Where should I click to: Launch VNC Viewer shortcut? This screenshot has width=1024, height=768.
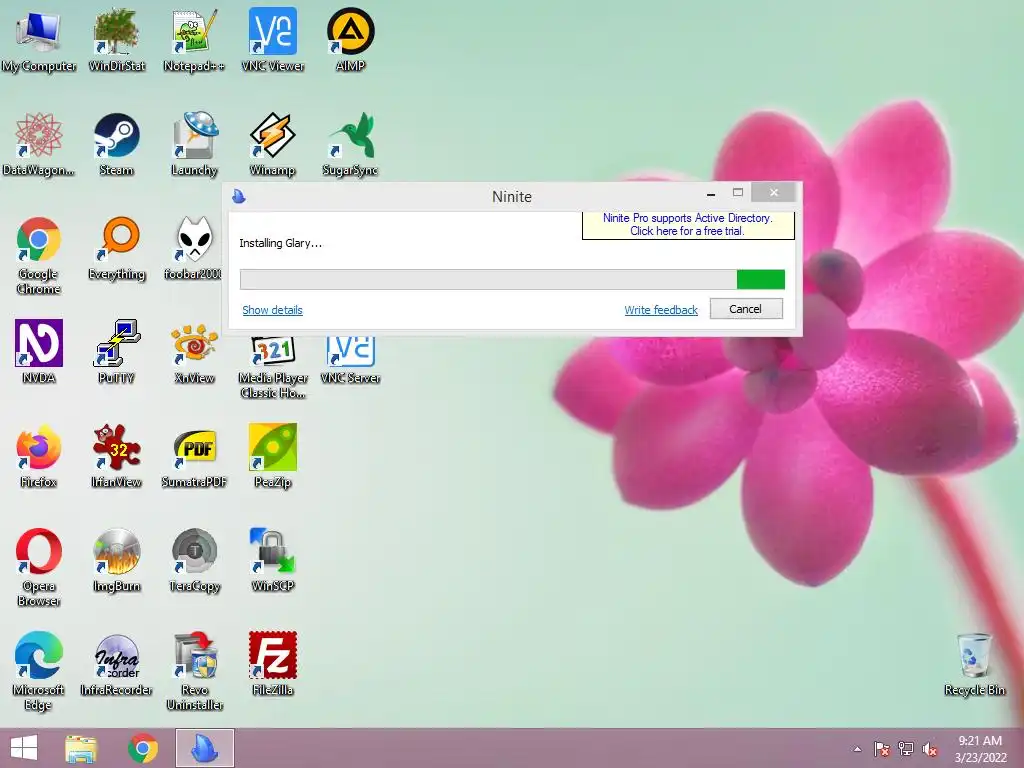click(273, 40)
